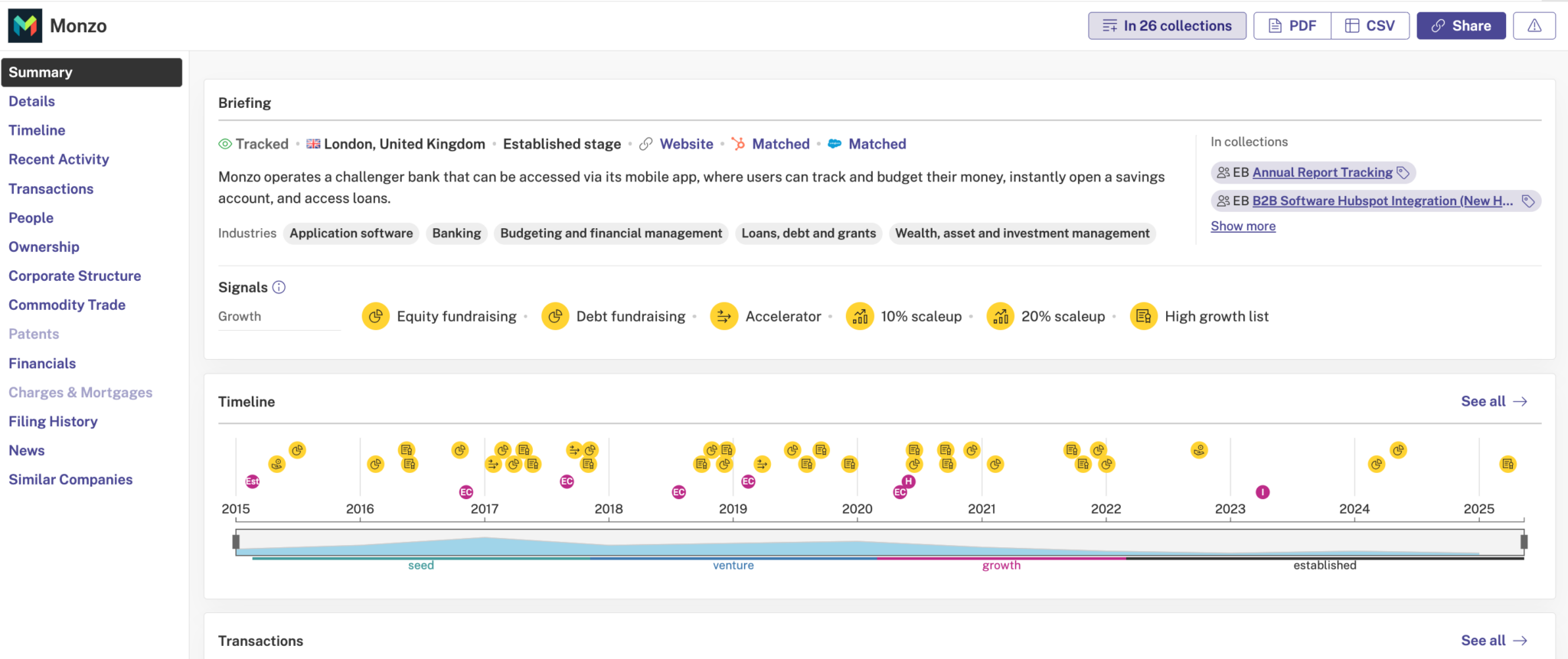The height and width of the screenshot is (659, 1568).
Task: Toggle the Tracked eye status
Action: click(225, 144)
